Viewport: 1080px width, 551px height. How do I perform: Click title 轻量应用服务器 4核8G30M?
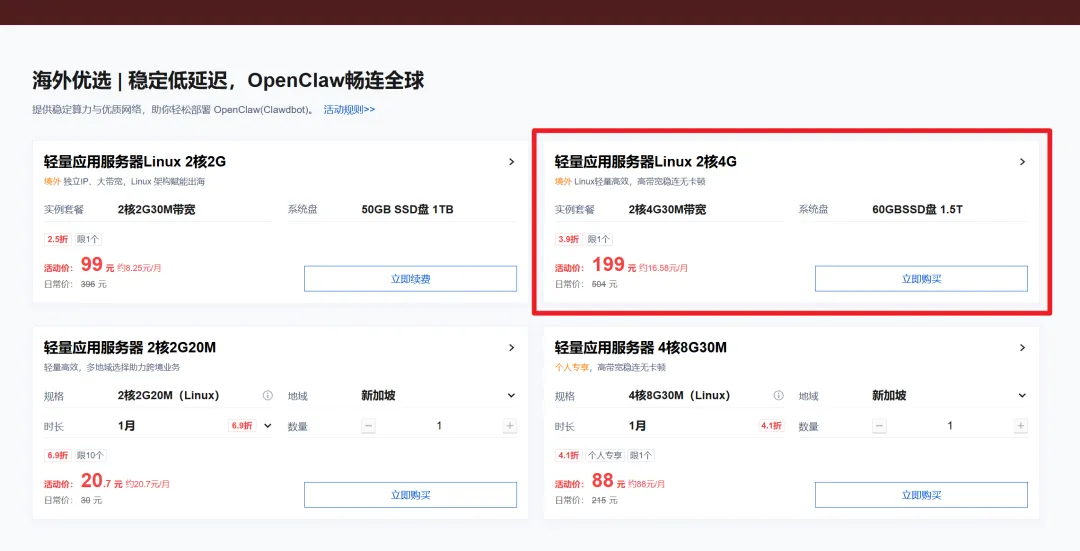tap(641, 348)
